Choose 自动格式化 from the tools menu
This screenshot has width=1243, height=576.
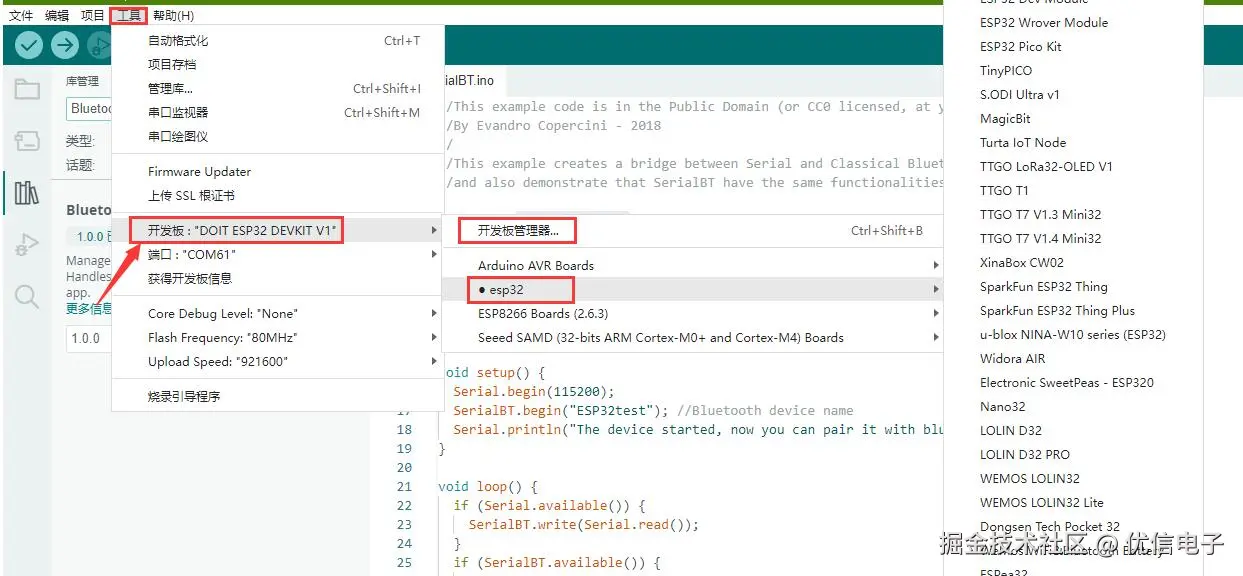(277, 41)
